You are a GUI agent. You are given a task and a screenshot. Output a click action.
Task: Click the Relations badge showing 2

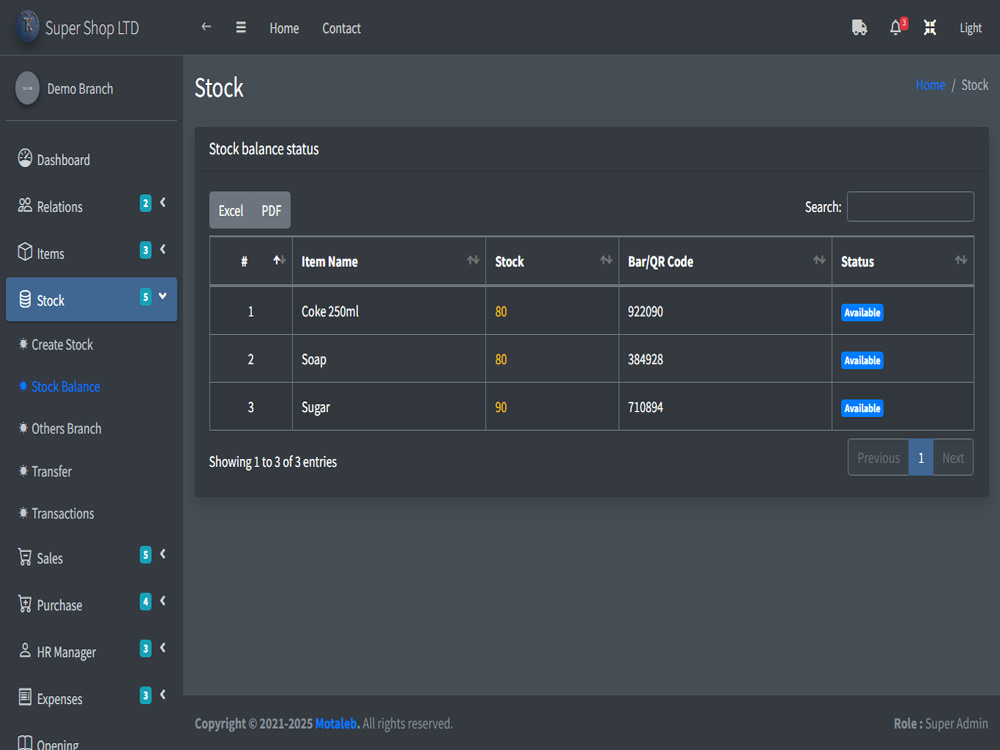[x=145, y=203]
